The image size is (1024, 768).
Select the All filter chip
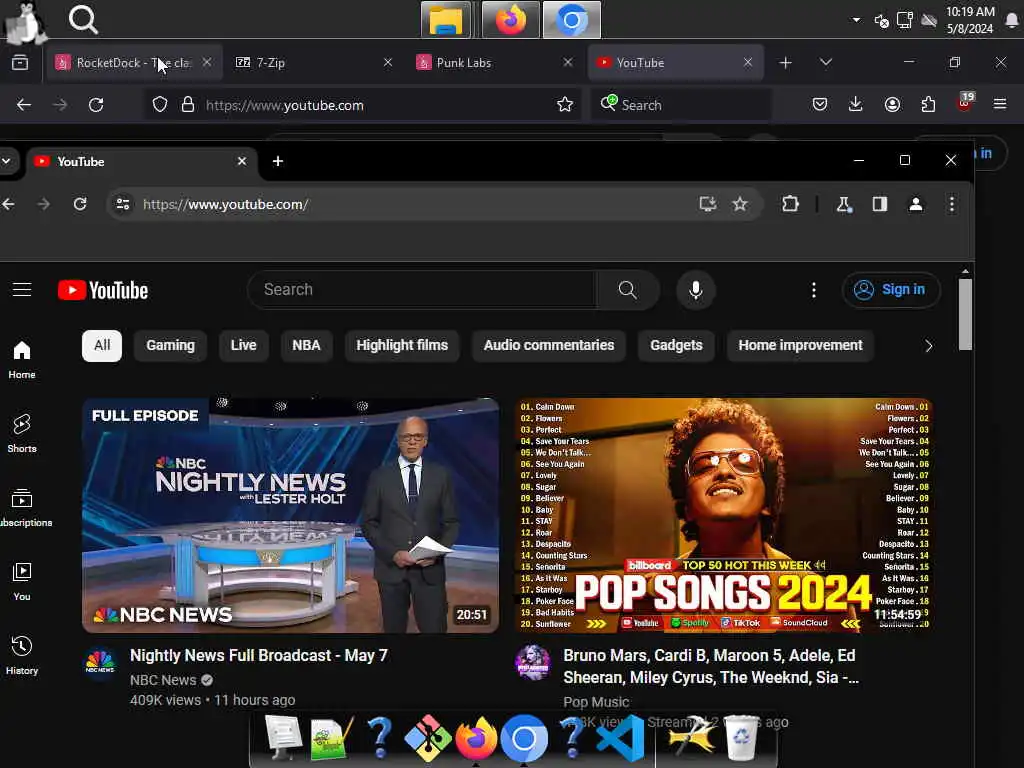coord(102,345)
